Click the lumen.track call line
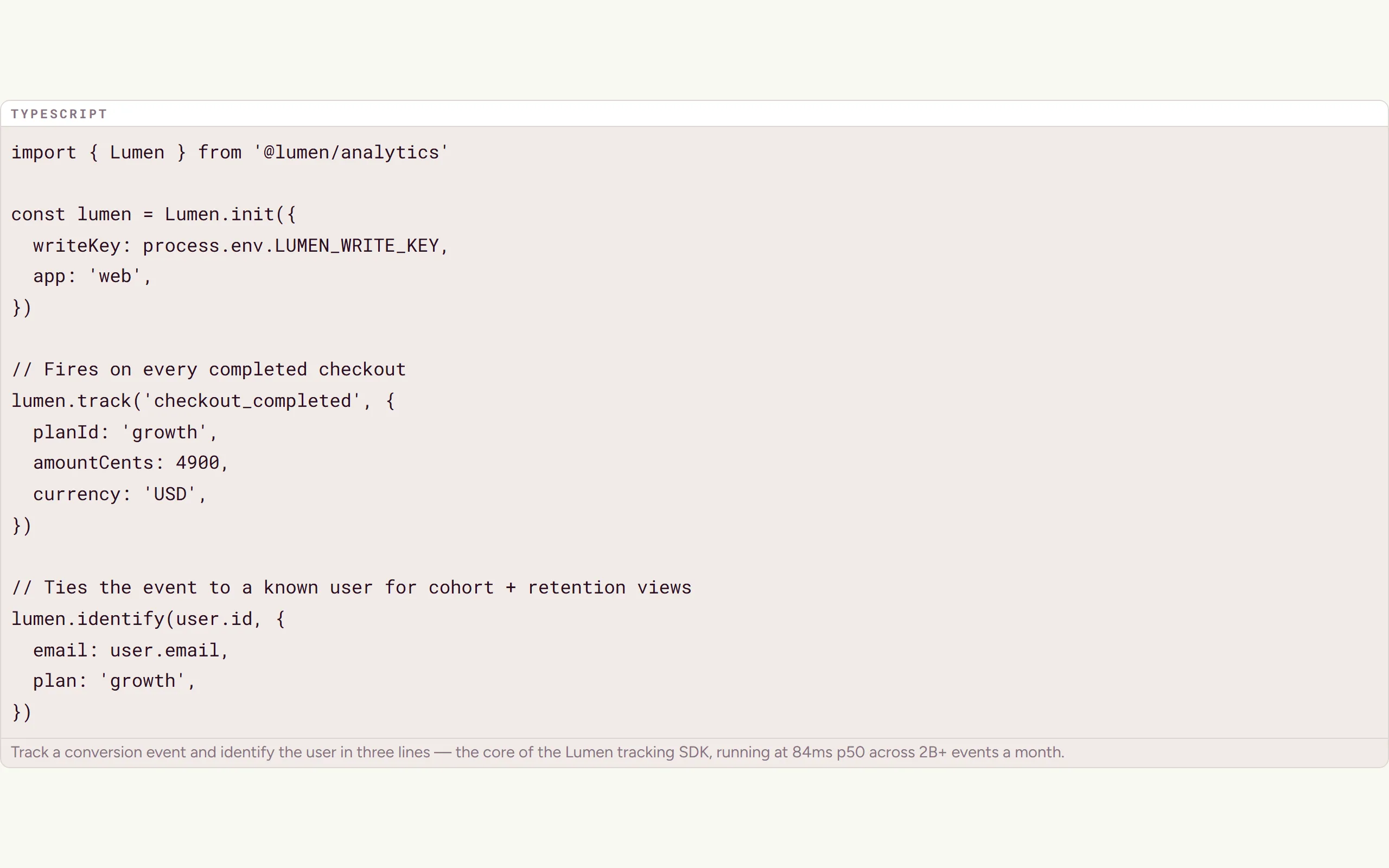The width and height of the screenshot is (1389, 868). (203, 401)
